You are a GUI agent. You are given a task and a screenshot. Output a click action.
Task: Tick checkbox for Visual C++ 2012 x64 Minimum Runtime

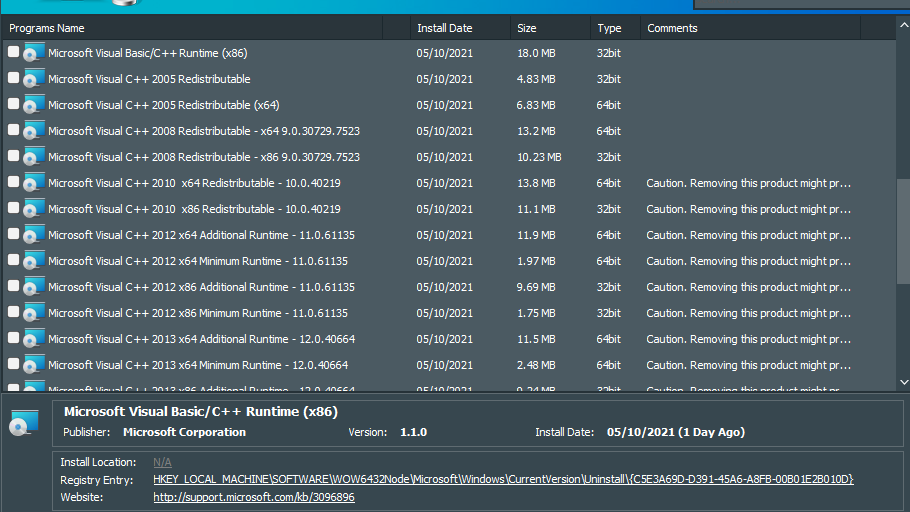[x=13, y=259]
